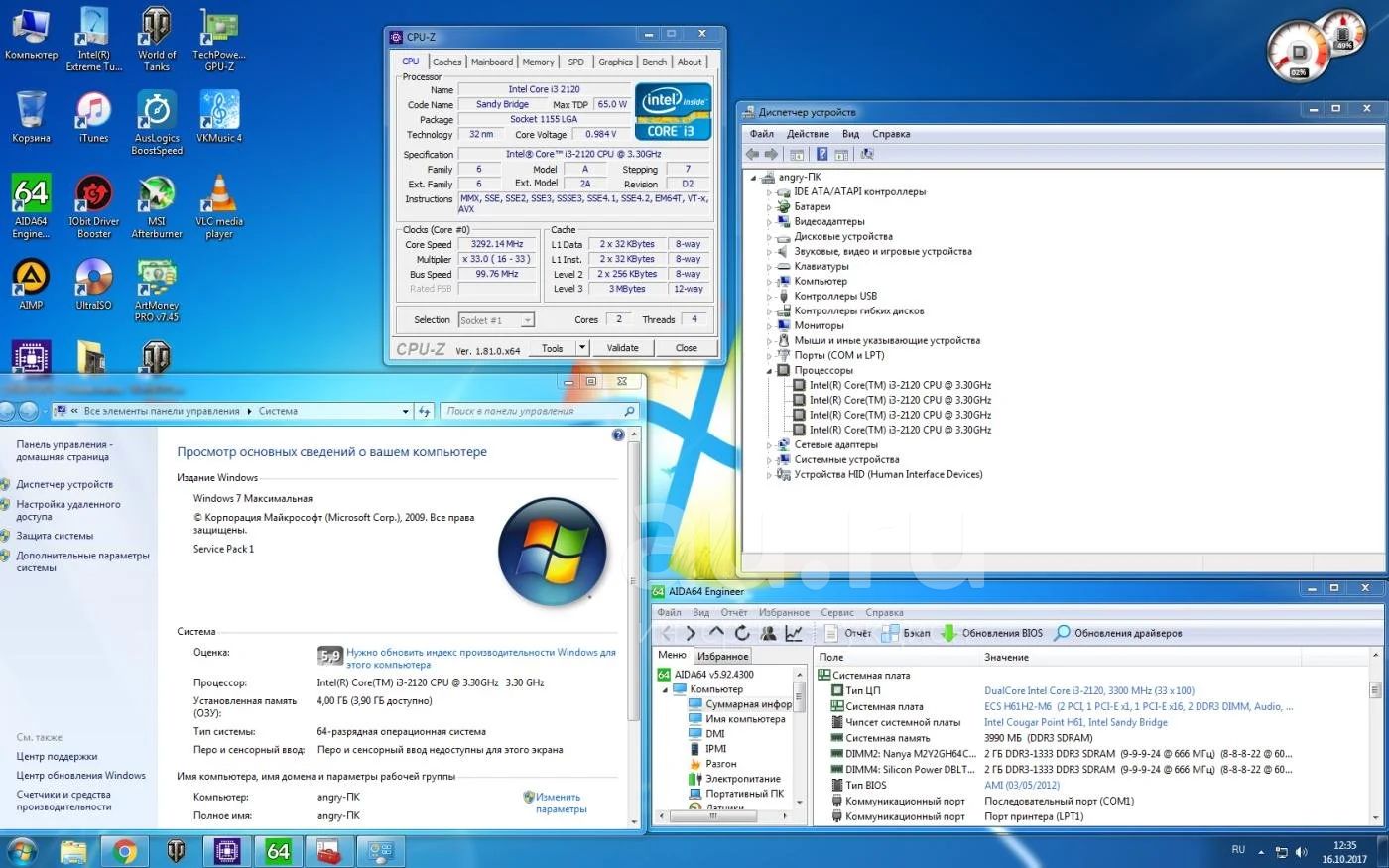This screenshot has height=868, width=1389.
Task: Expand the Дисковые устройства node
Action: (769, 237)
